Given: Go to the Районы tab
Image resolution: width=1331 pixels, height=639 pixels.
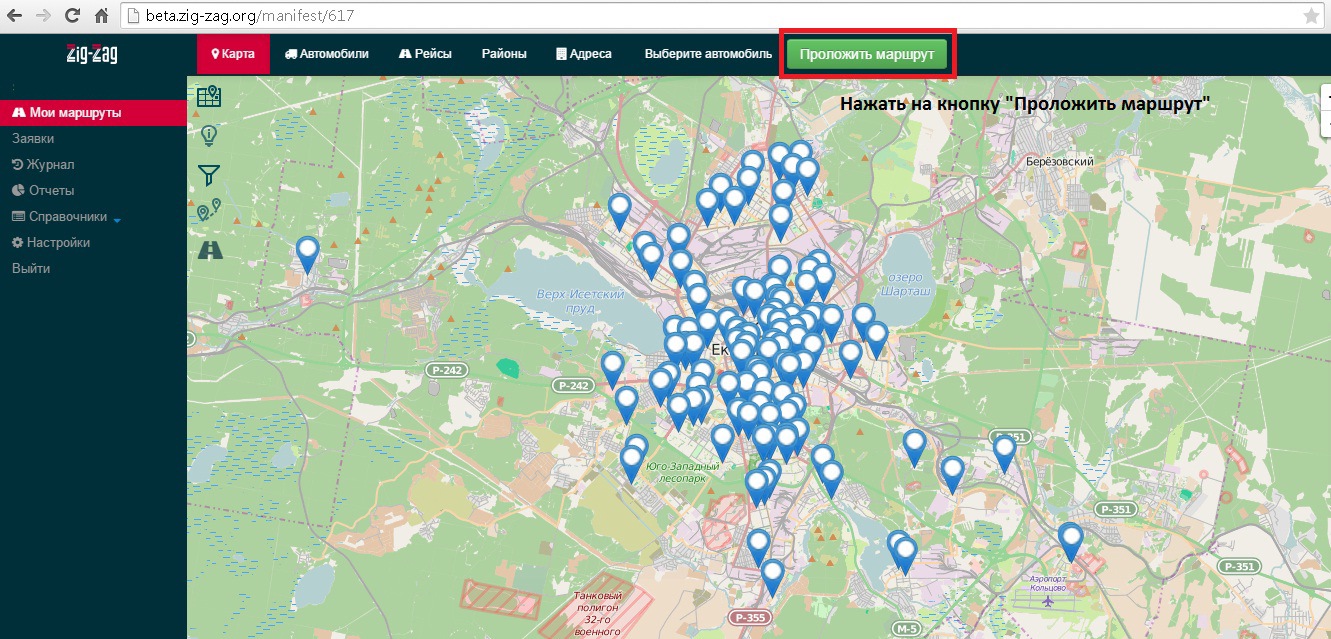Looking at the screenshot, I should tap(504, 54).
